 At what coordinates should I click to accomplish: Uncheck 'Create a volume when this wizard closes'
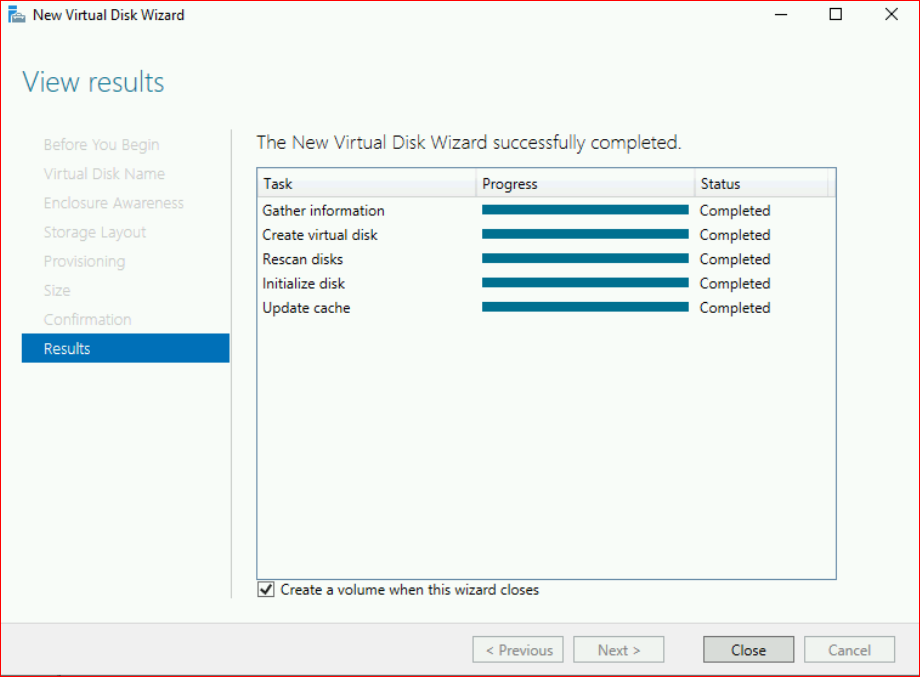[x=266, y=590]
